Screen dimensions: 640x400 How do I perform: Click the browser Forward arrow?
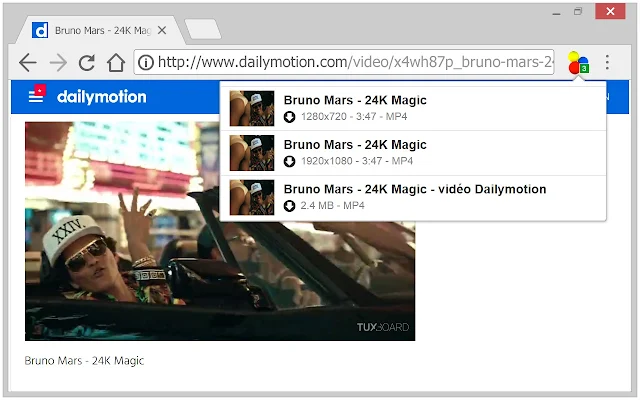(x=58, y=62)
